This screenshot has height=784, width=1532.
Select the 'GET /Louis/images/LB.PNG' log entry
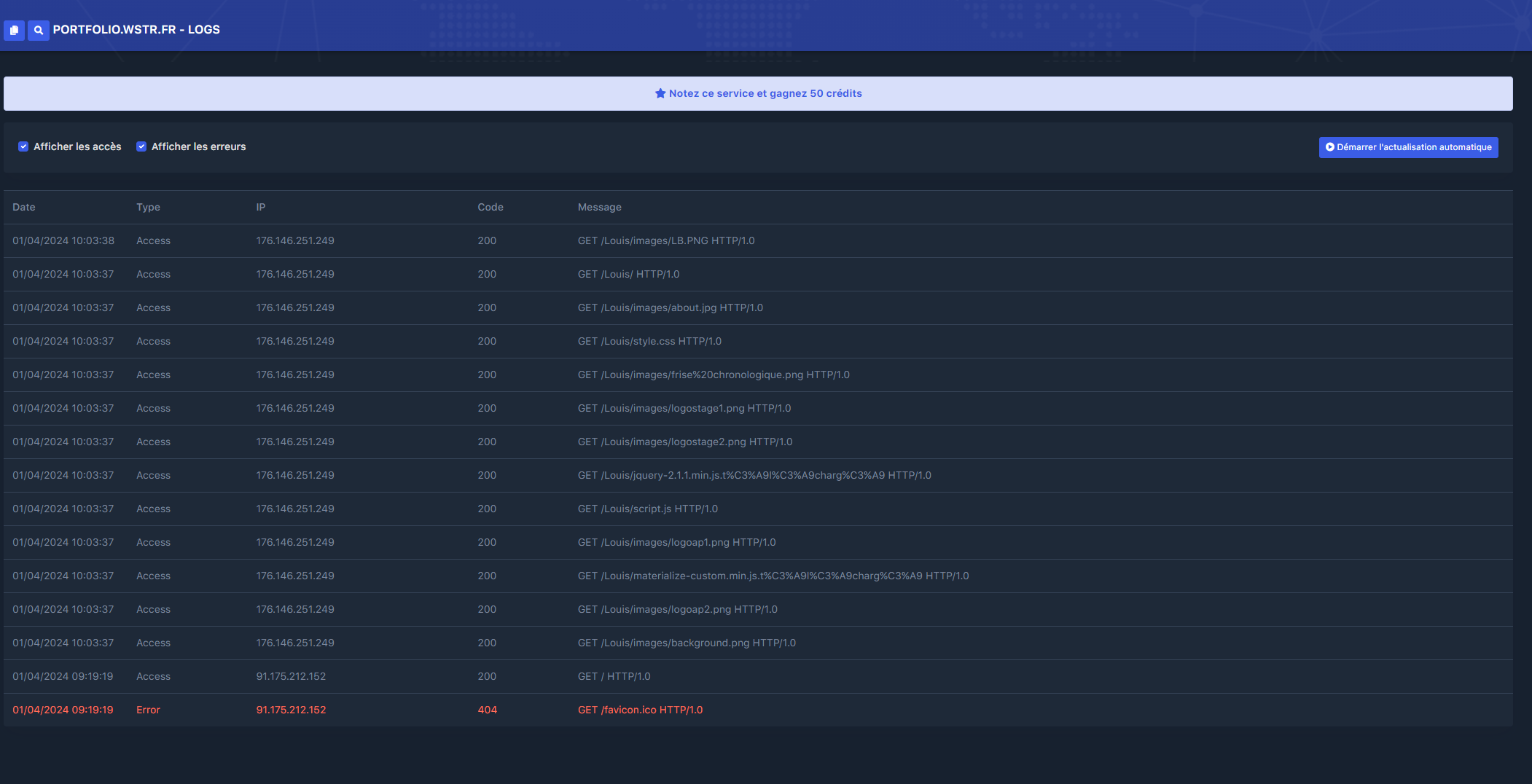(x=665, y=240)
